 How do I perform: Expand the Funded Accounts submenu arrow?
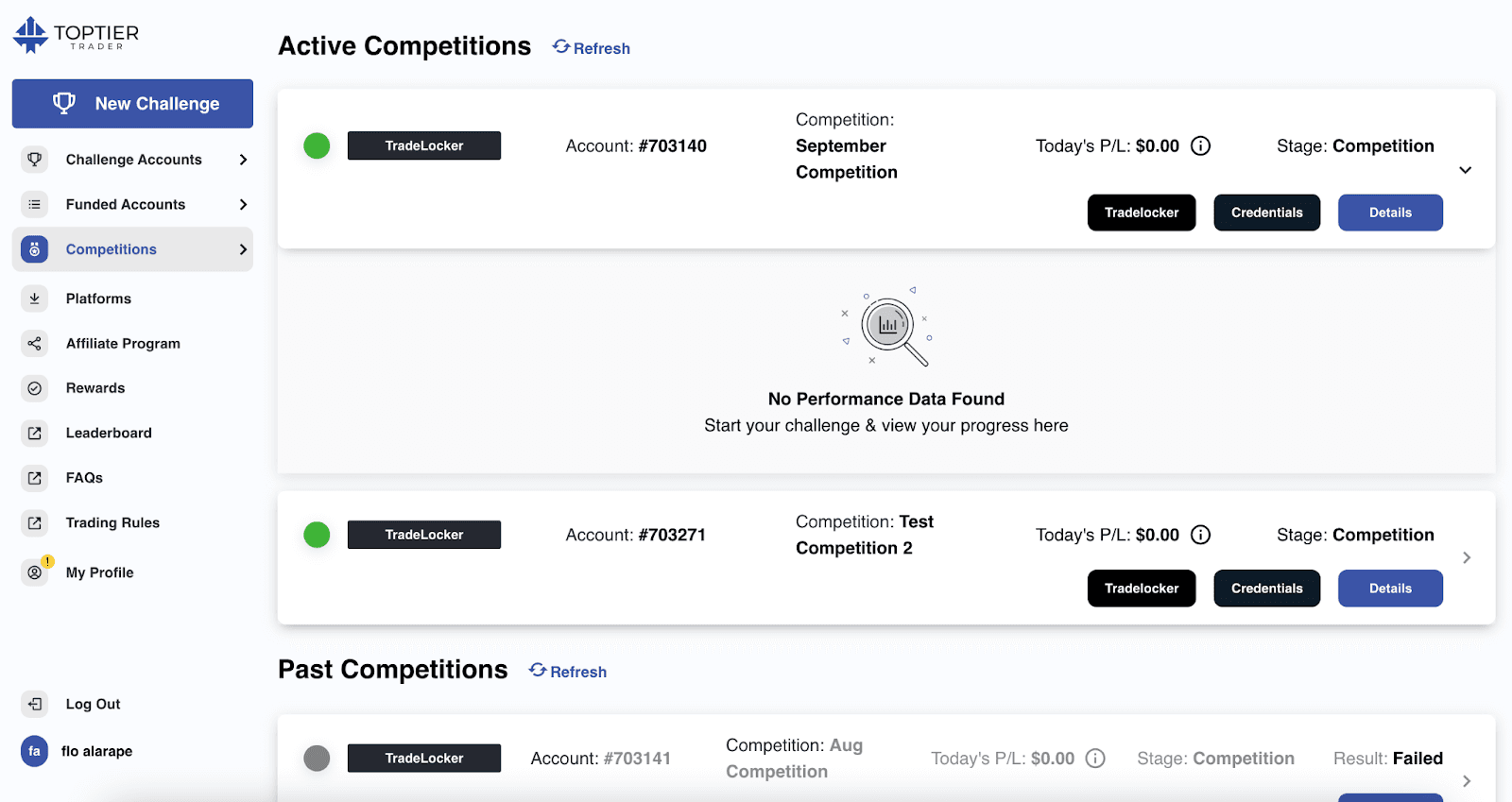[x=243, y=204]
